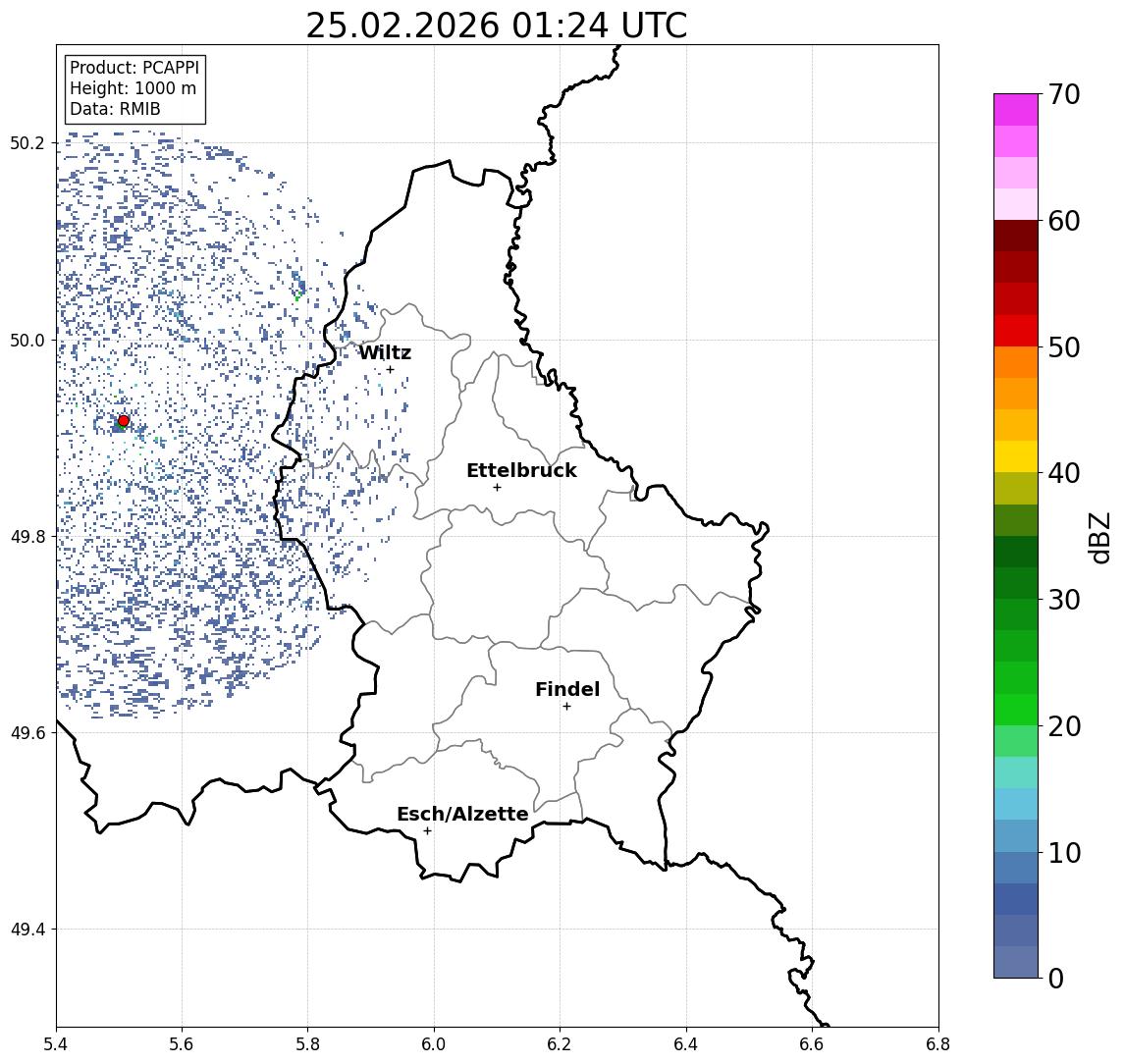Click the plot title date 25.02.2026 01:24 UTC
Image resolution: width=1124 pixels, height=1064 pixels.
[x=497, y=26]
